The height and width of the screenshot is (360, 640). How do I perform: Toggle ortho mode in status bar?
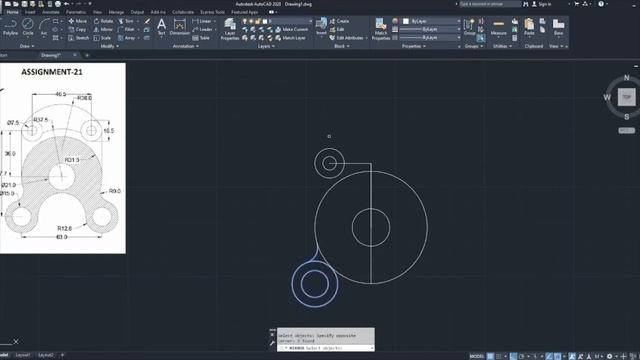[x=513, y=356]
